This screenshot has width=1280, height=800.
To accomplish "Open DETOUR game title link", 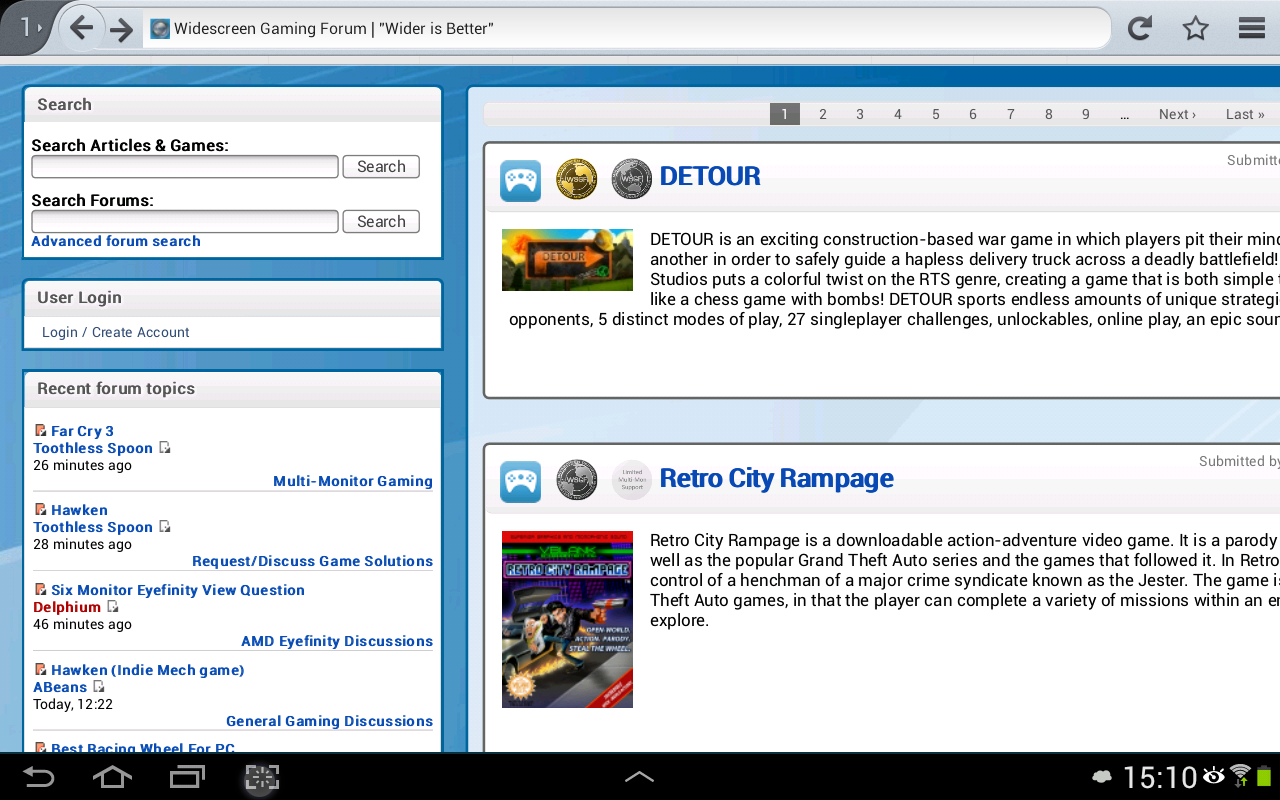I will pyautogui.click(x=710, y=176).
